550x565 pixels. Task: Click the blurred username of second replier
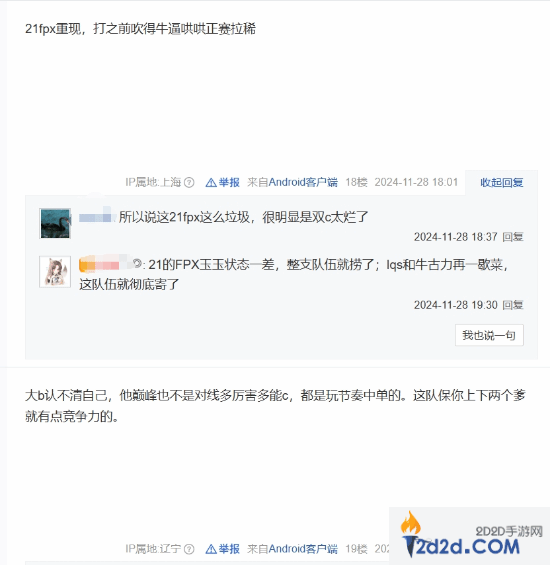tap(105, 263)
